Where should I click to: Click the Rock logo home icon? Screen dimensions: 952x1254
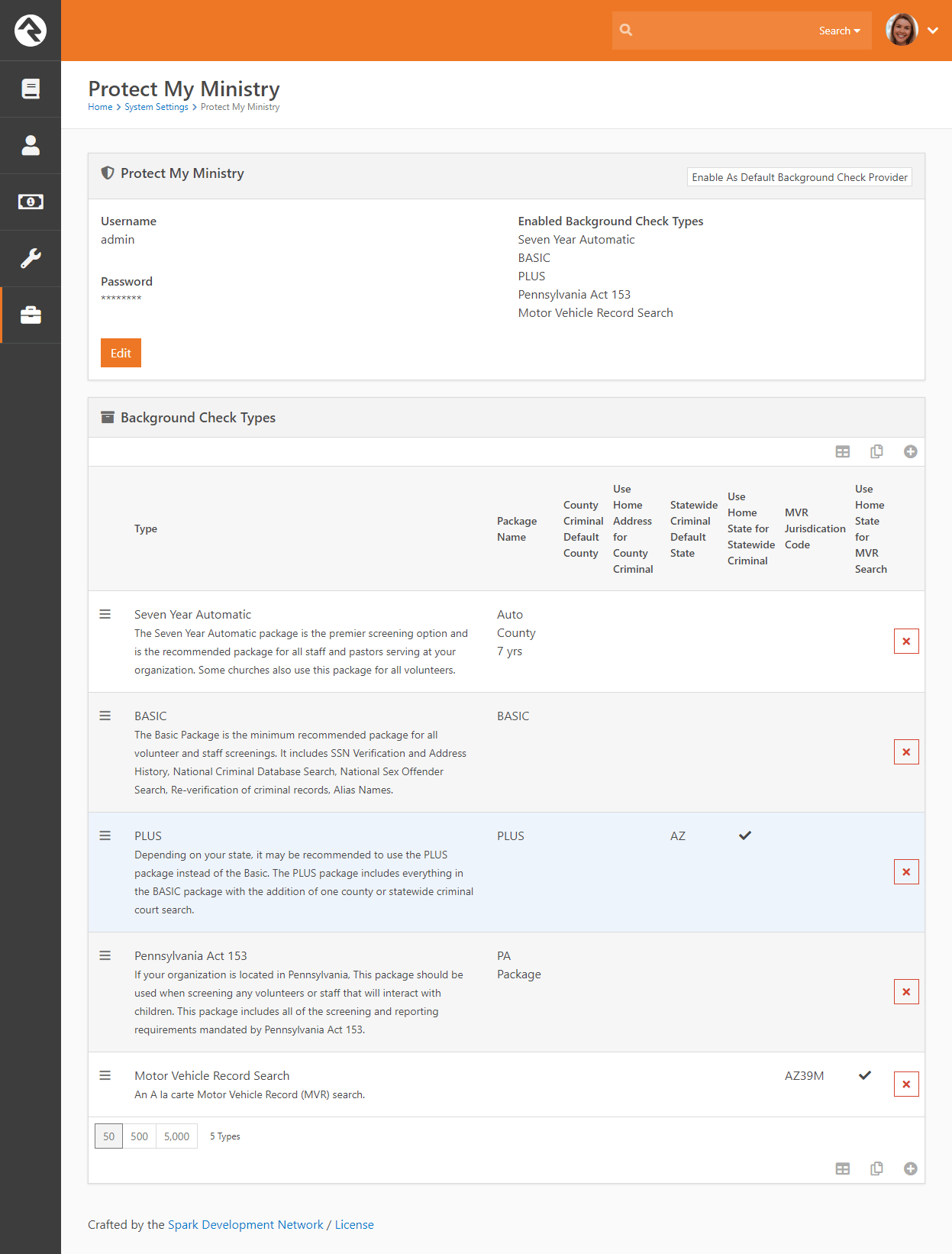[31, 31]
